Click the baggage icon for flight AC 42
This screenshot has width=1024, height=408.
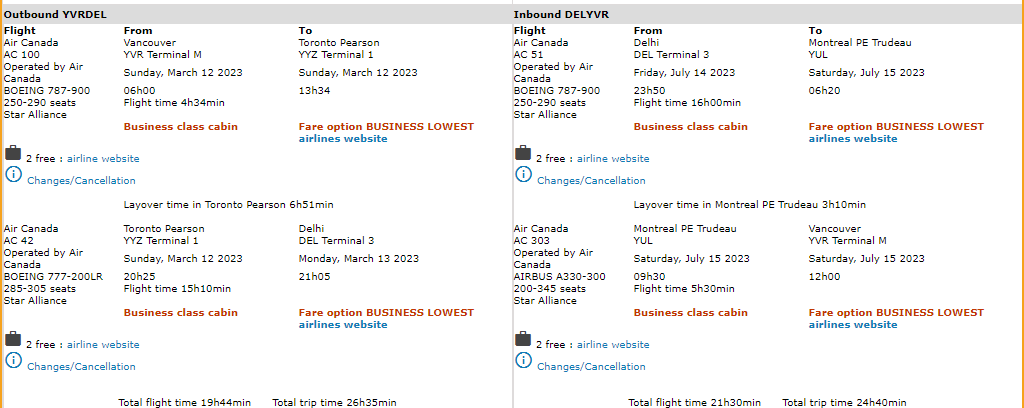[13, 339]
